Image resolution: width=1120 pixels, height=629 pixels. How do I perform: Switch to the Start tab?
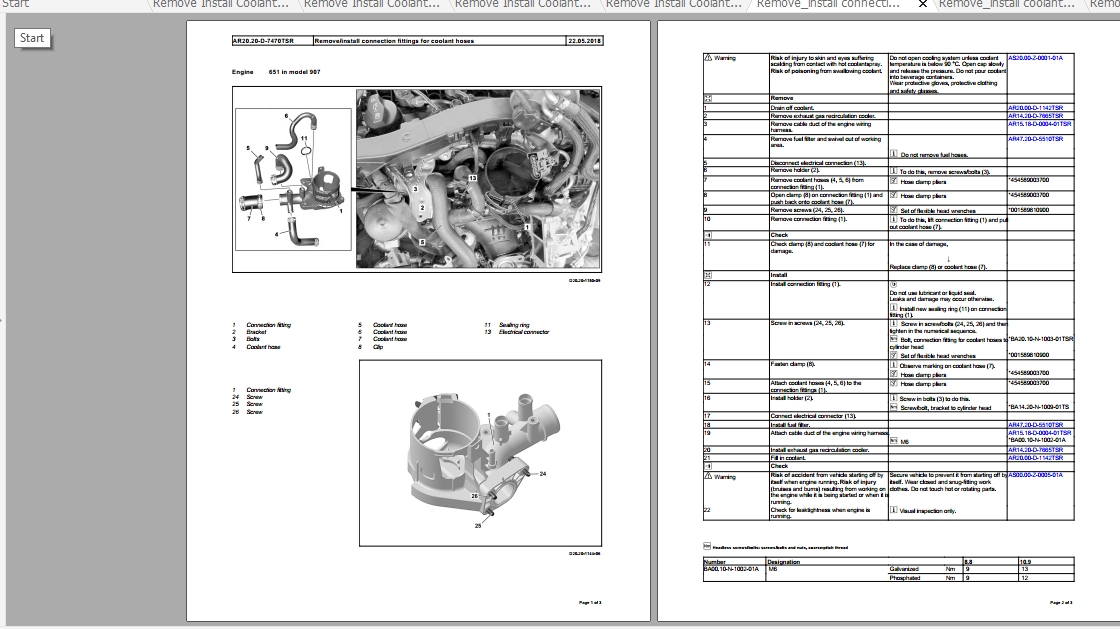pos(15,4)
